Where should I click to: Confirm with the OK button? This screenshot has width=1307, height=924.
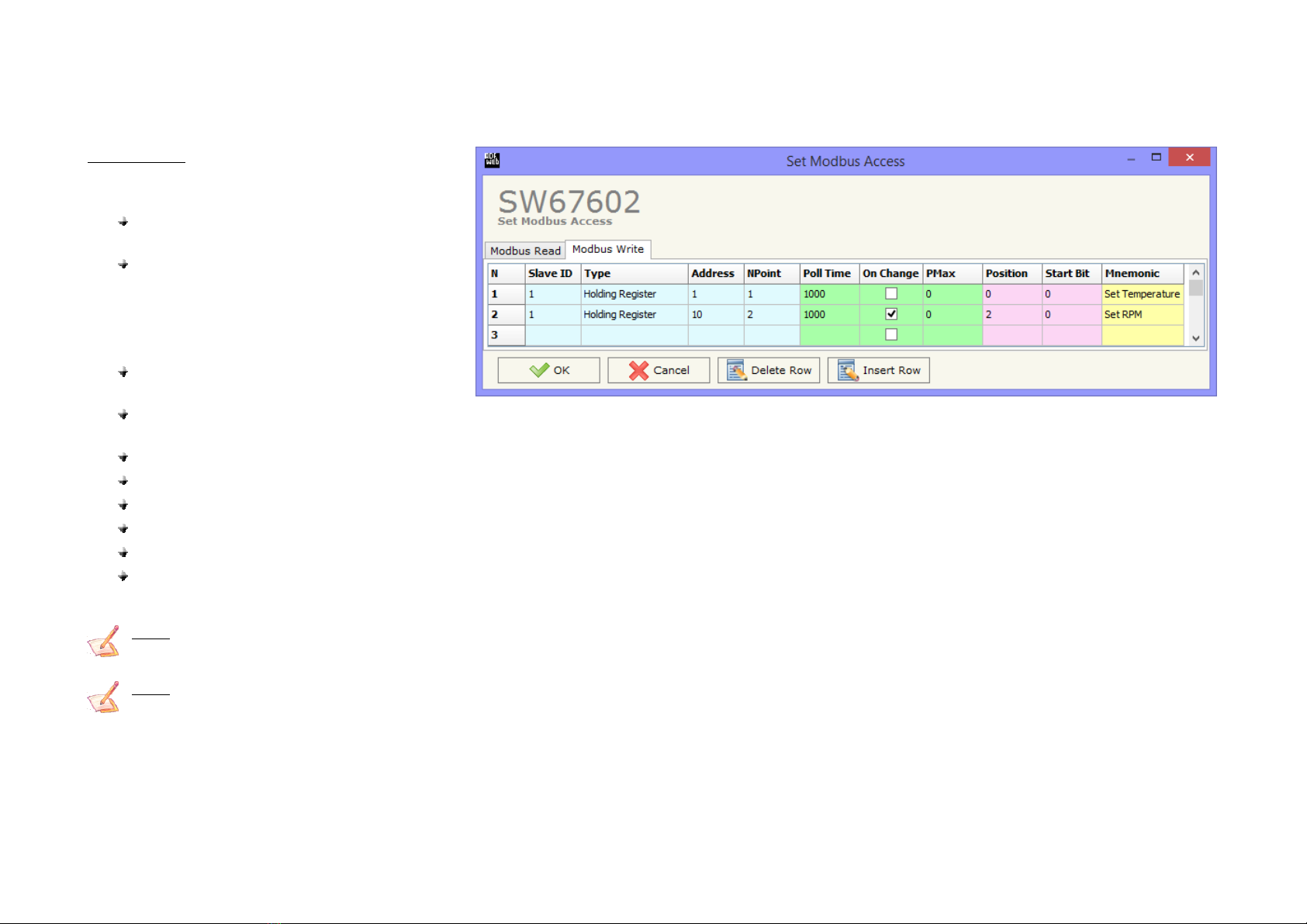pos(548,370)
